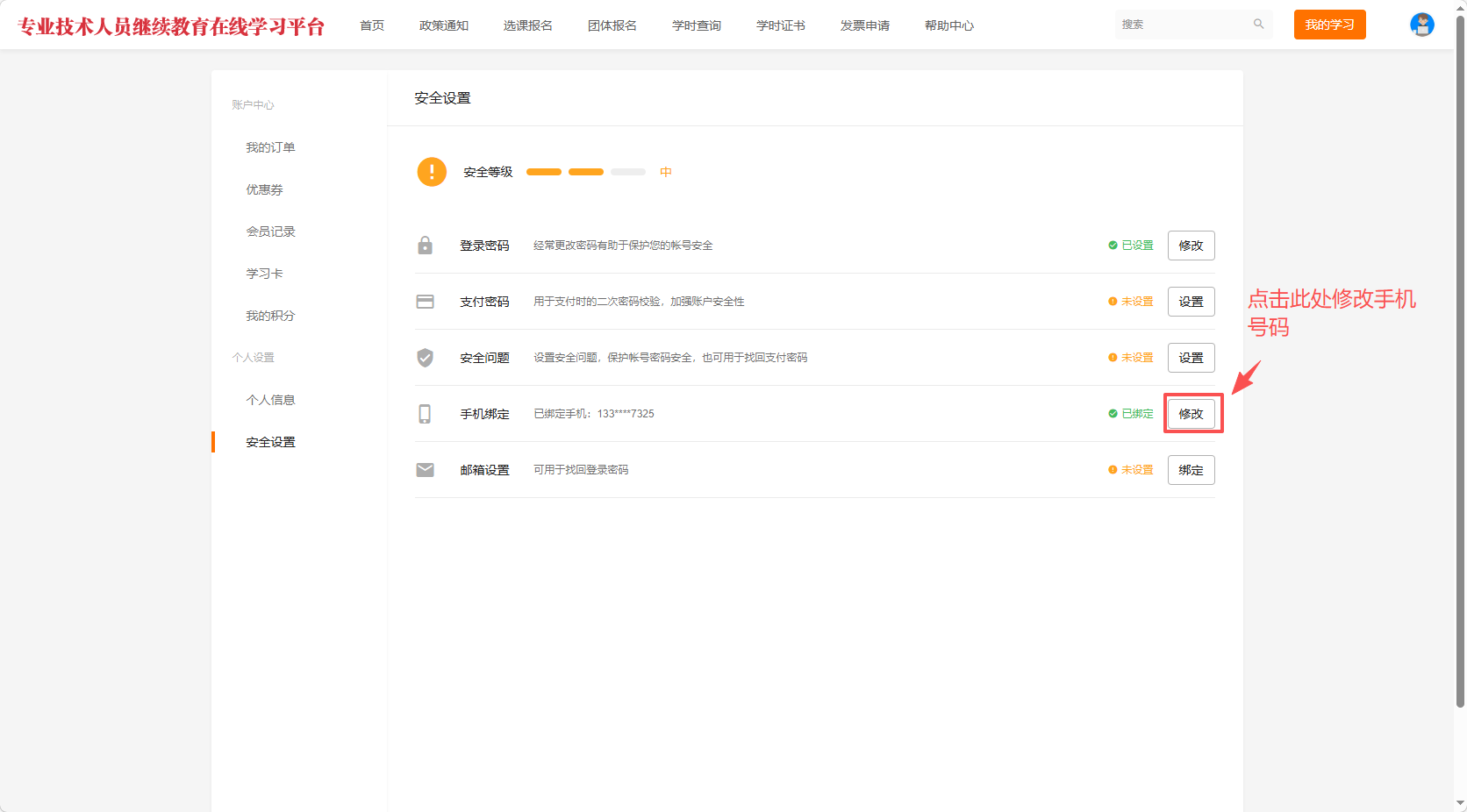Open 帮助中心 from the navigation bar
The width and height of the screenshot is (1467, 812).
[948, 25]
